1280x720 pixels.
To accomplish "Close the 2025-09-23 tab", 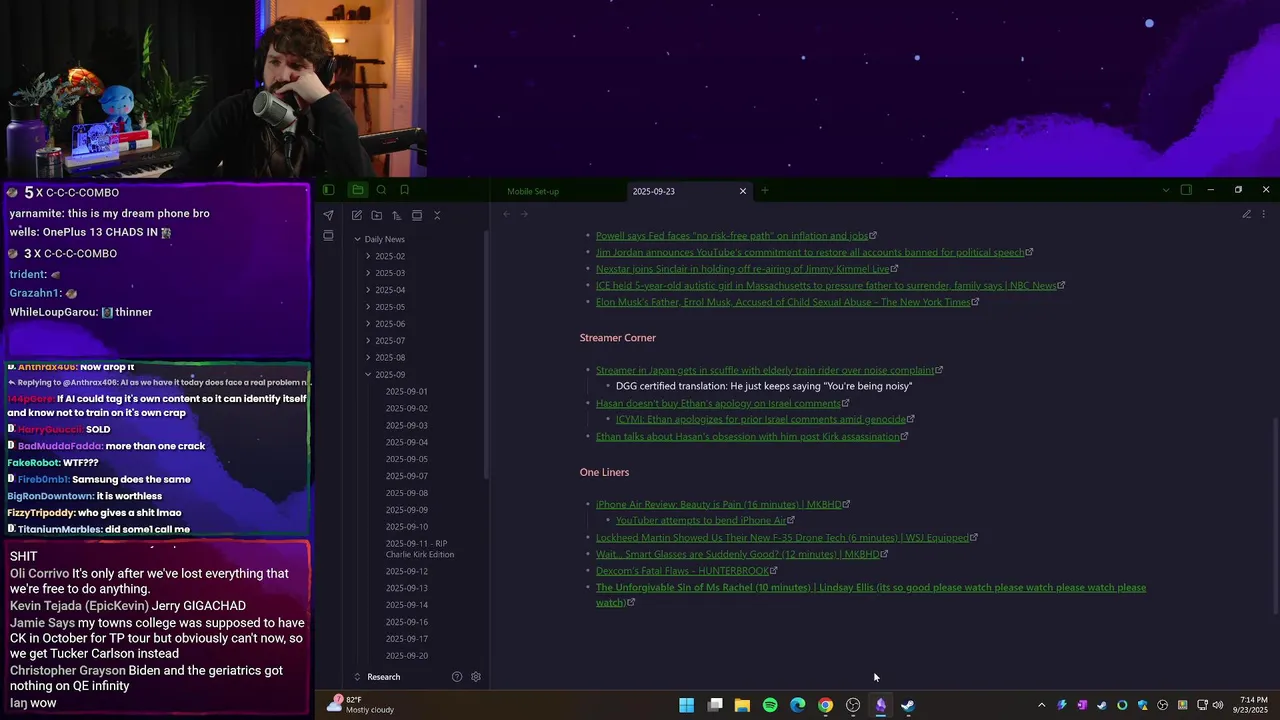I will [x=742, y=191].
